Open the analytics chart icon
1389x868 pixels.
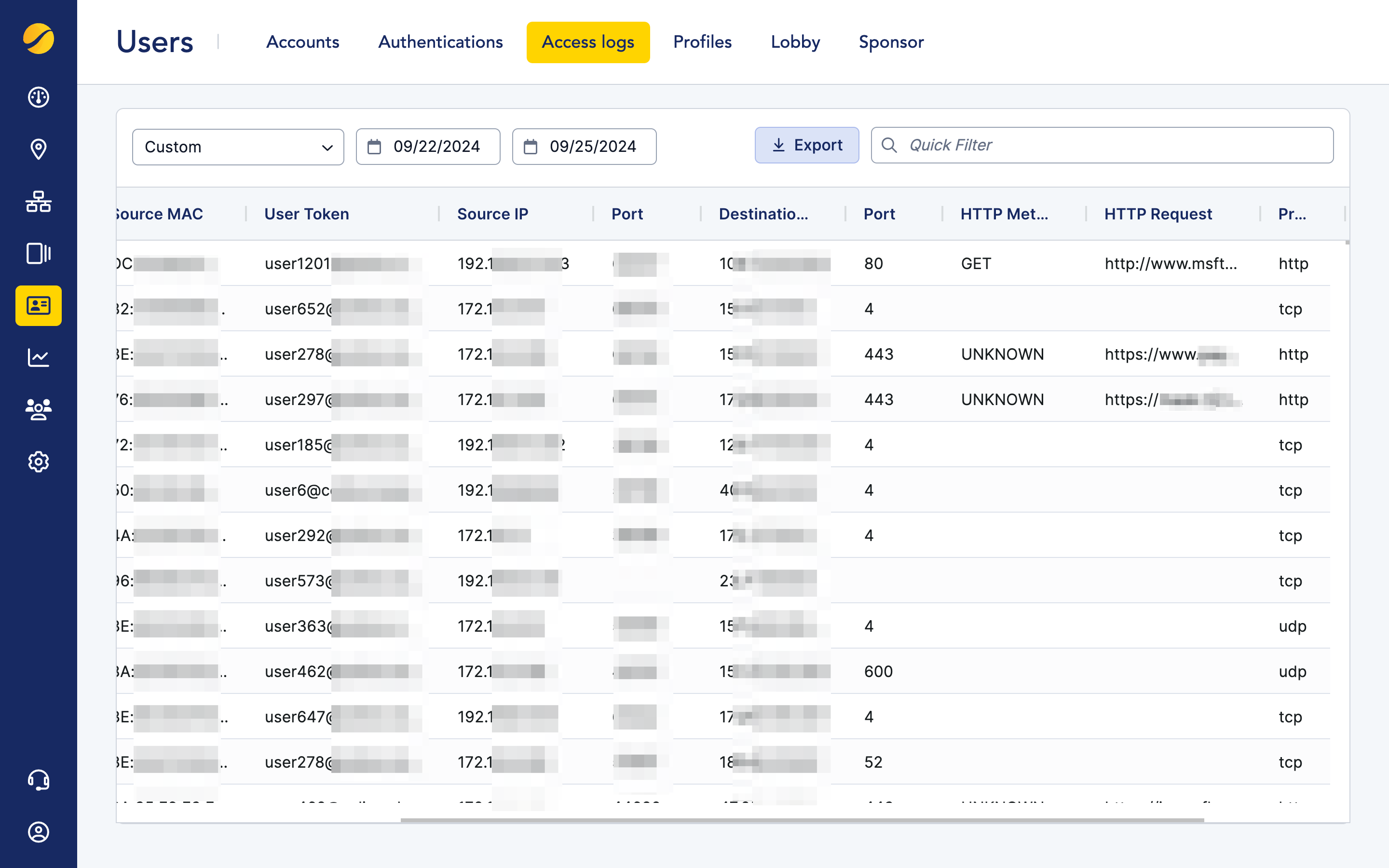[x=38, y=357]
